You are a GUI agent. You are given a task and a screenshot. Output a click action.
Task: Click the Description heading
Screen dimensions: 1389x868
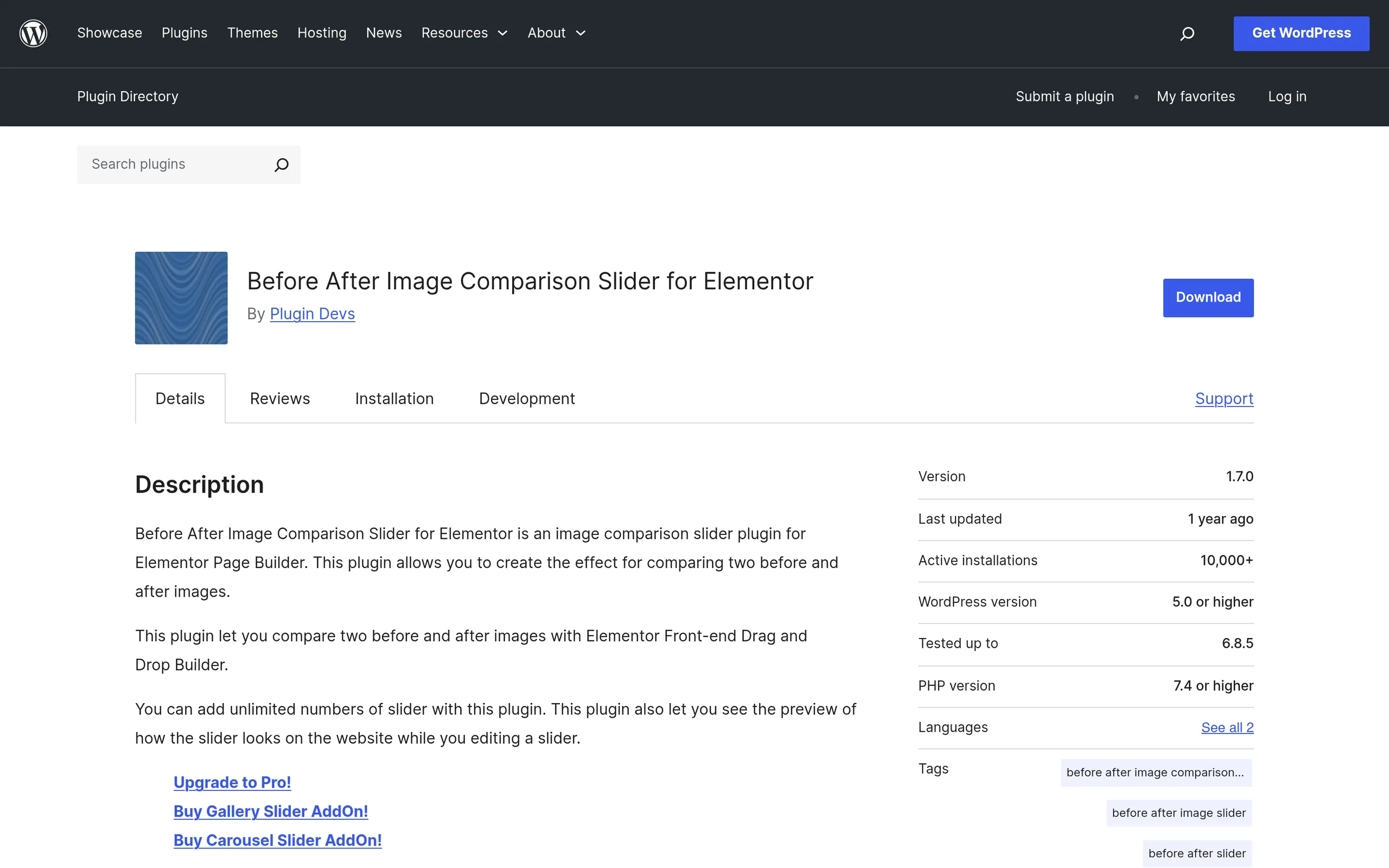coord(199,484)
